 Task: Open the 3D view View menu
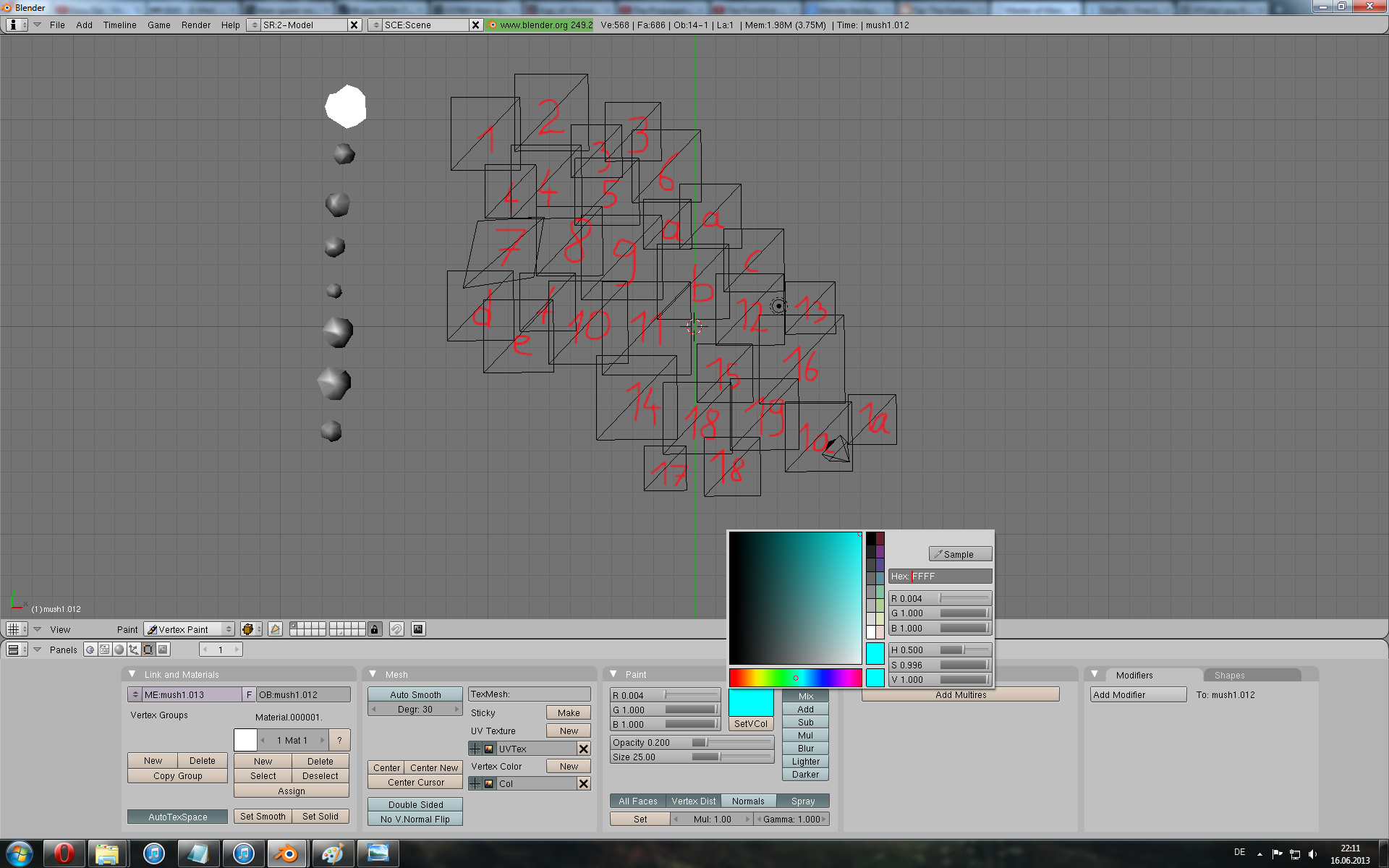pos(60,629)
